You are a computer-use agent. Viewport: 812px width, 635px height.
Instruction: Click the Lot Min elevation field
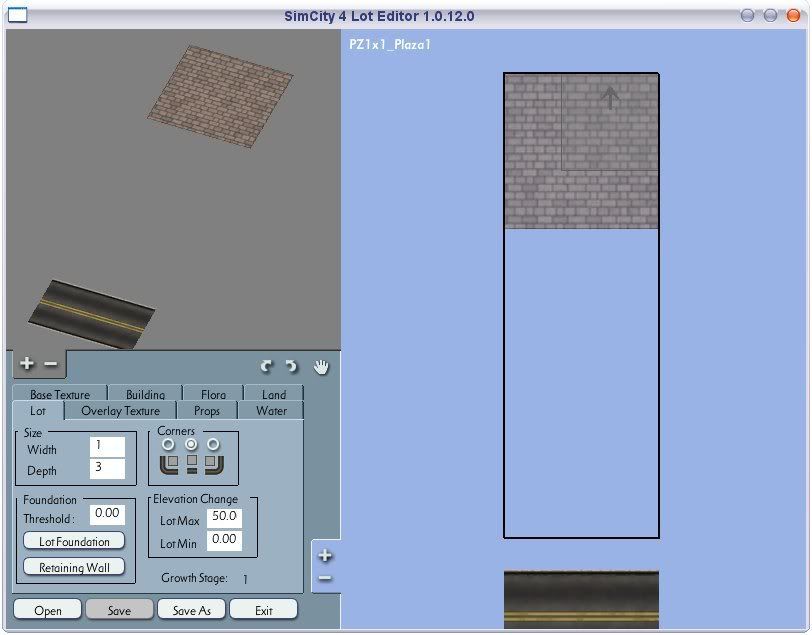tap(224, 540)
